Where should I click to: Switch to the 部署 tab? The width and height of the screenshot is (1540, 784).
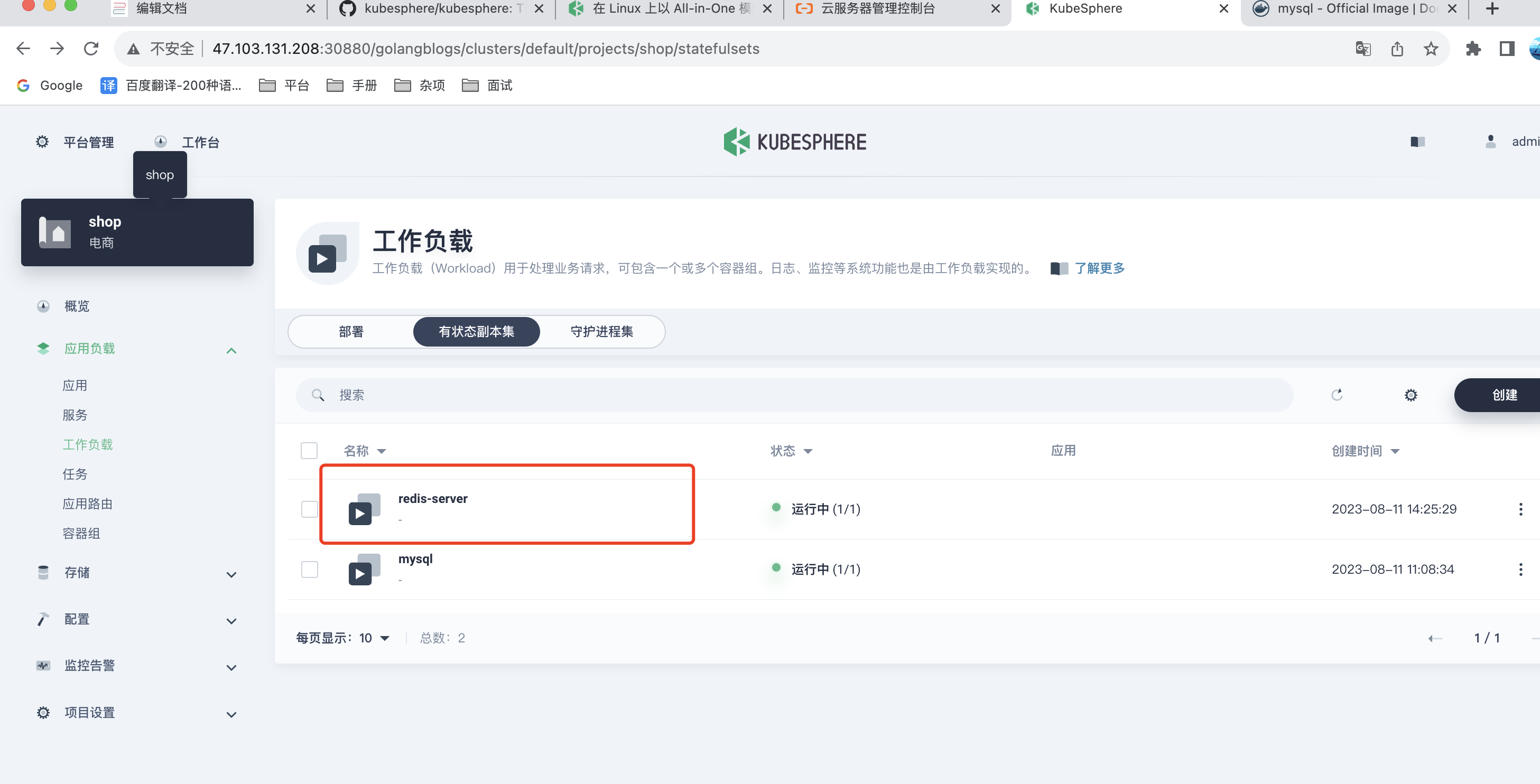tap(351, 332)
